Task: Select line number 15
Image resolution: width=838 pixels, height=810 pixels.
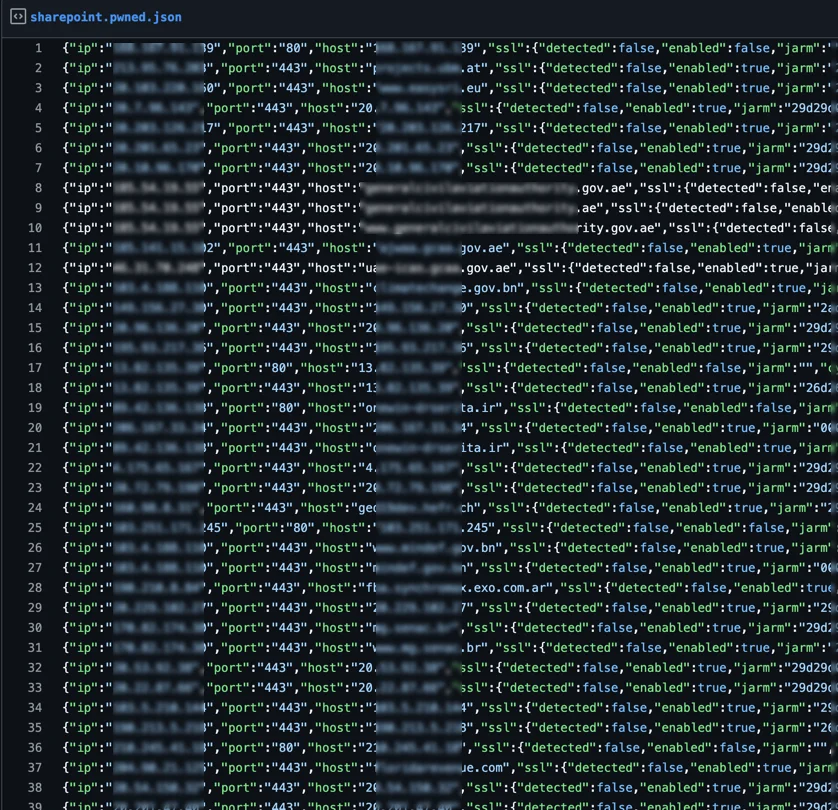Action: 35,328
